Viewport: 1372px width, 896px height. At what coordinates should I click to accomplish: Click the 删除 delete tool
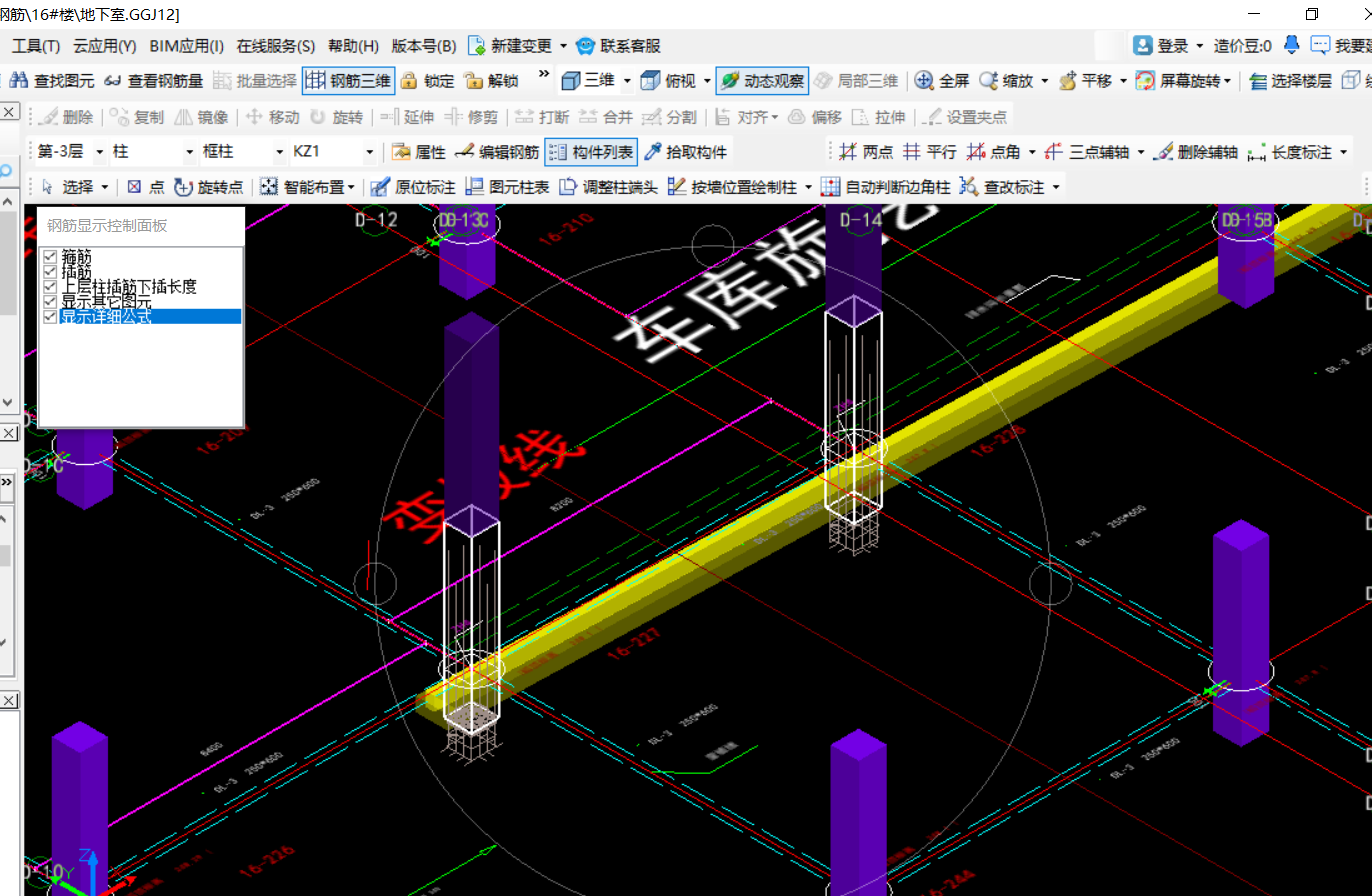pyautogui.click(x=66, y=117)
